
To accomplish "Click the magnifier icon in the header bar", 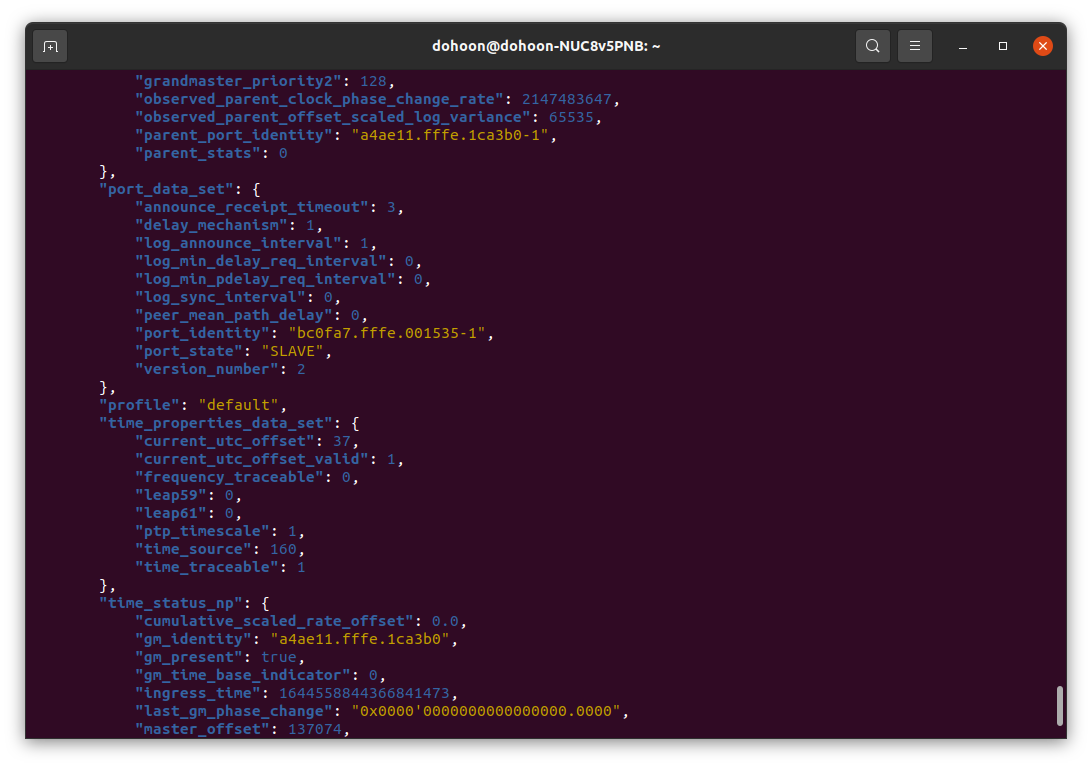I will point(872,45).
